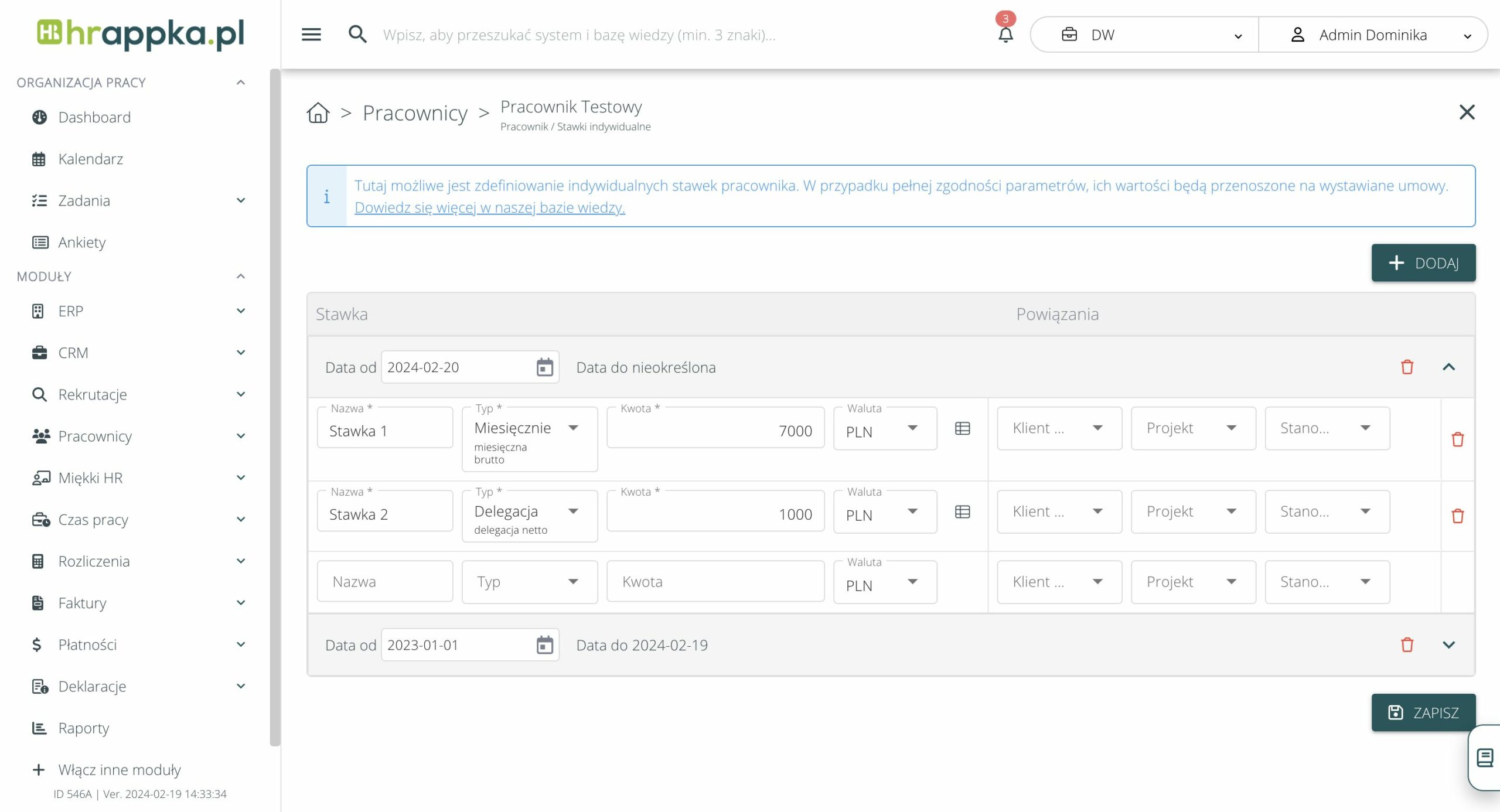Open knowledge base book icon at bottom right
The image size is (1500, 812).
pyautogui.click(x=1485, y=758)
